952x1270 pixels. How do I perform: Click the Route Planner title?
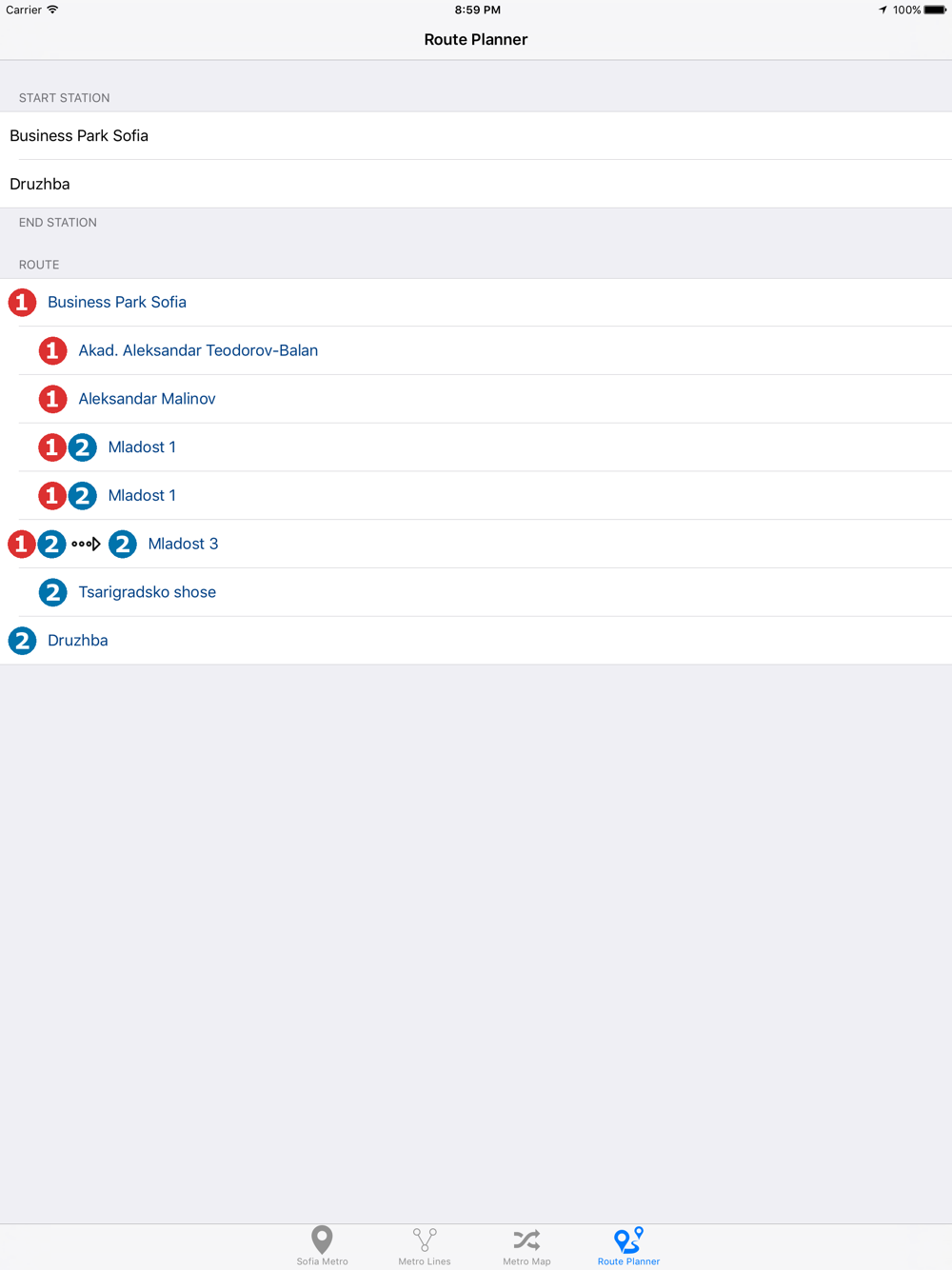[x=476, y=39]
